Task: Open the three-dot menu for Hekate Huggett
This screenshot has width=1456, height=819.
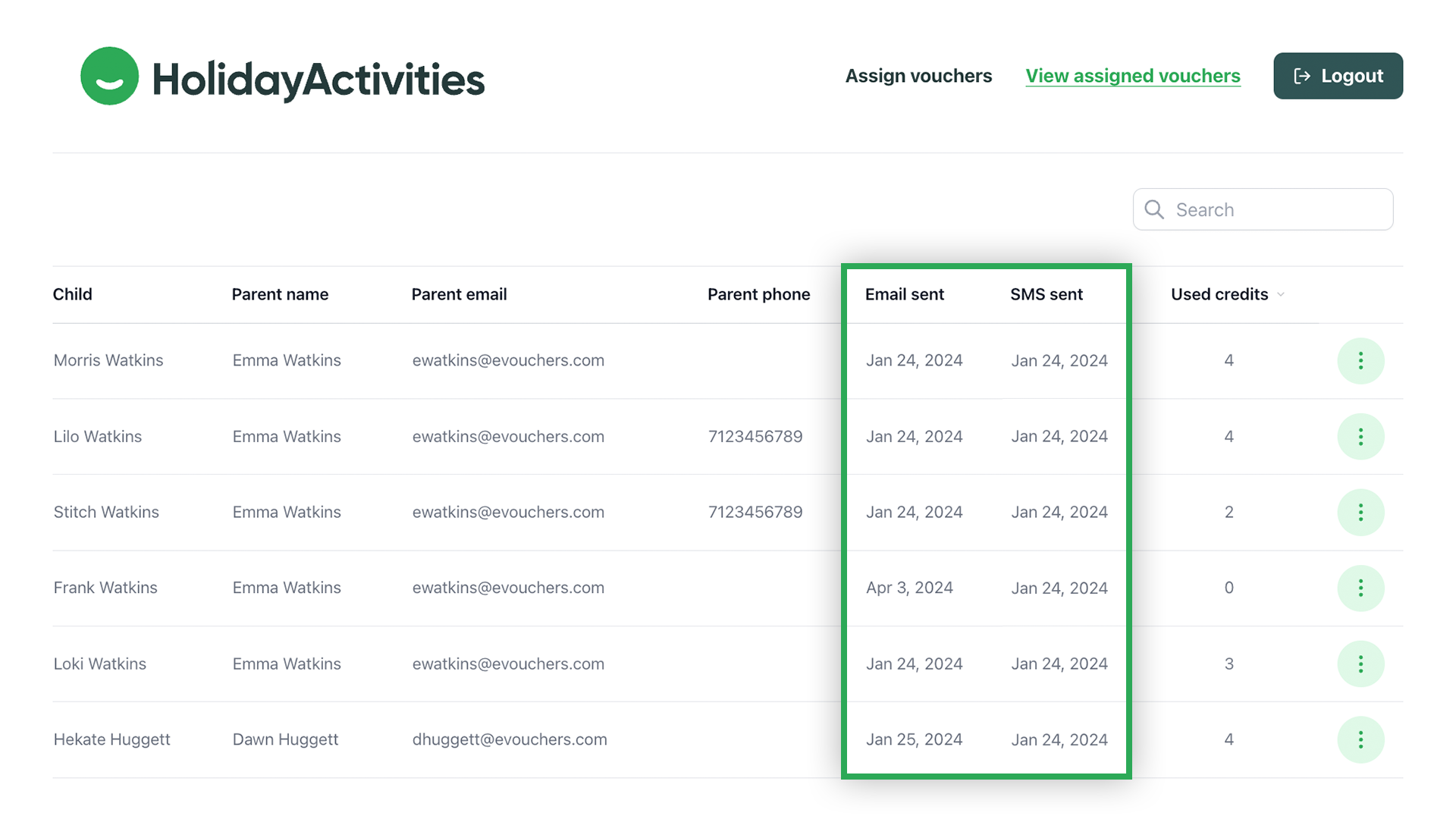Action: [x=1360, y=740]
